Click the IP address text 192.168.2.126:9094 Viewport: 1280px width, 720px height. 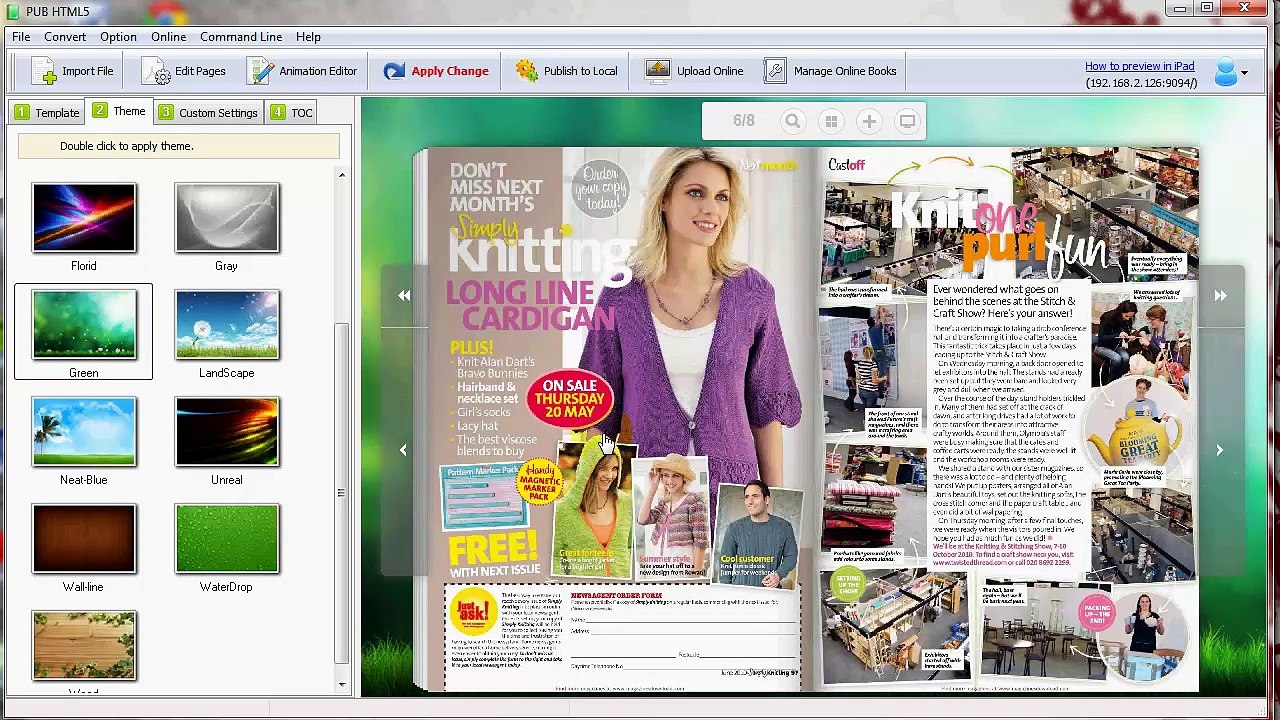pos(1141,83)
